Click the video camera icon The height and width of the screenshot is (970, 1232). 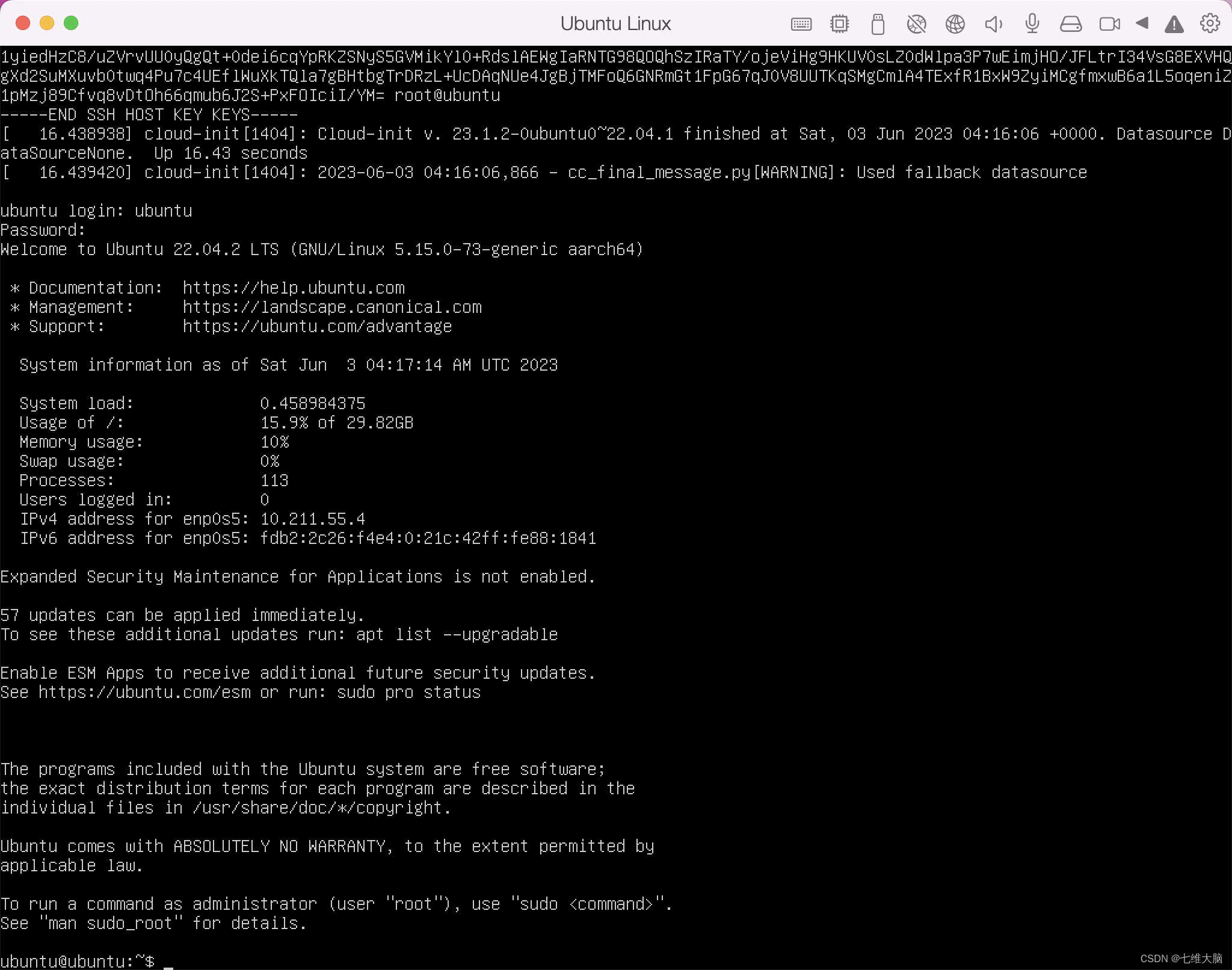coord(1109,24)
